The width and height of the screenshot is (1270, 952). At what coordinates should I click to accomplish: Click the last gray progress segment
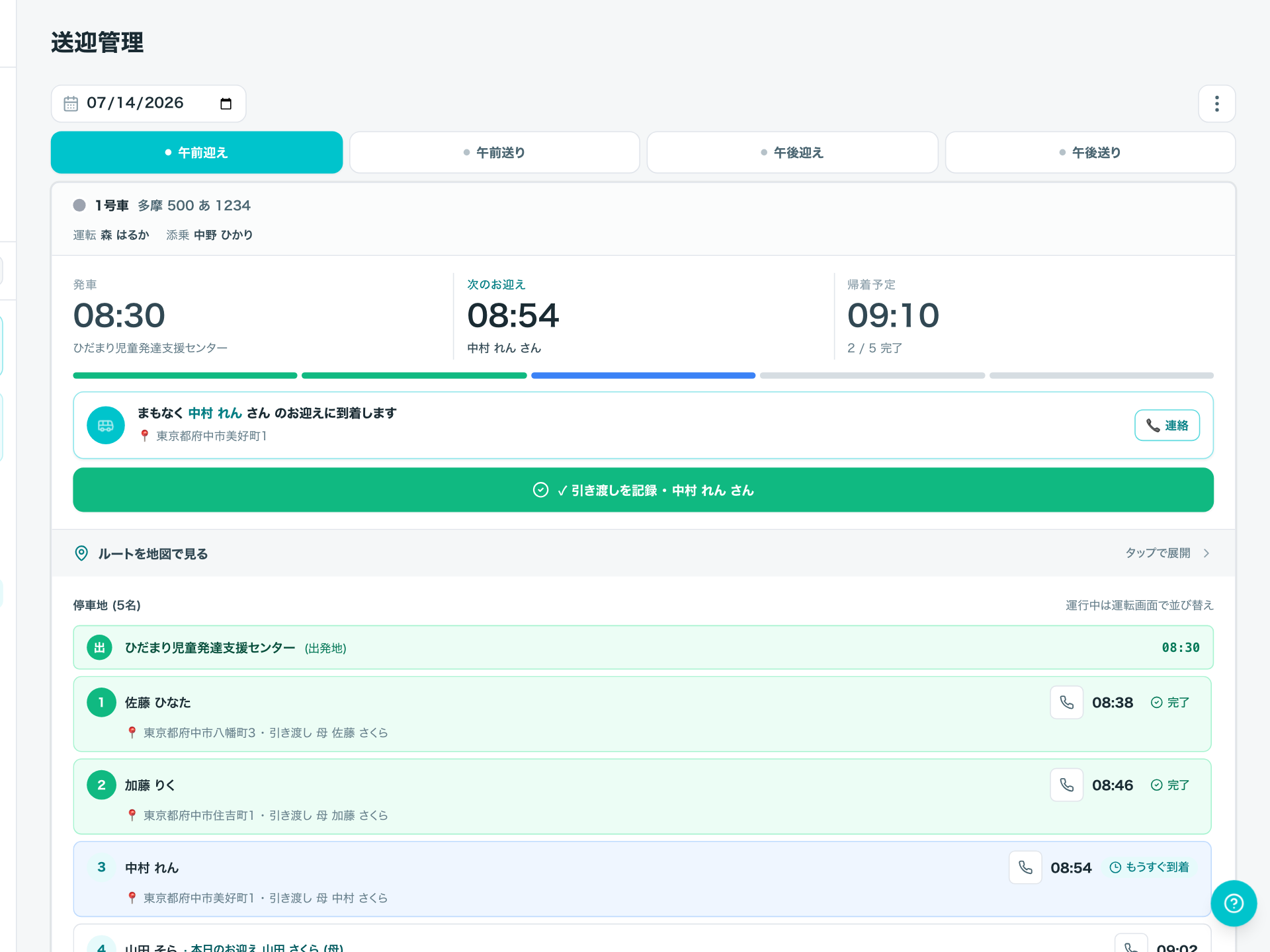point(1101,376)
